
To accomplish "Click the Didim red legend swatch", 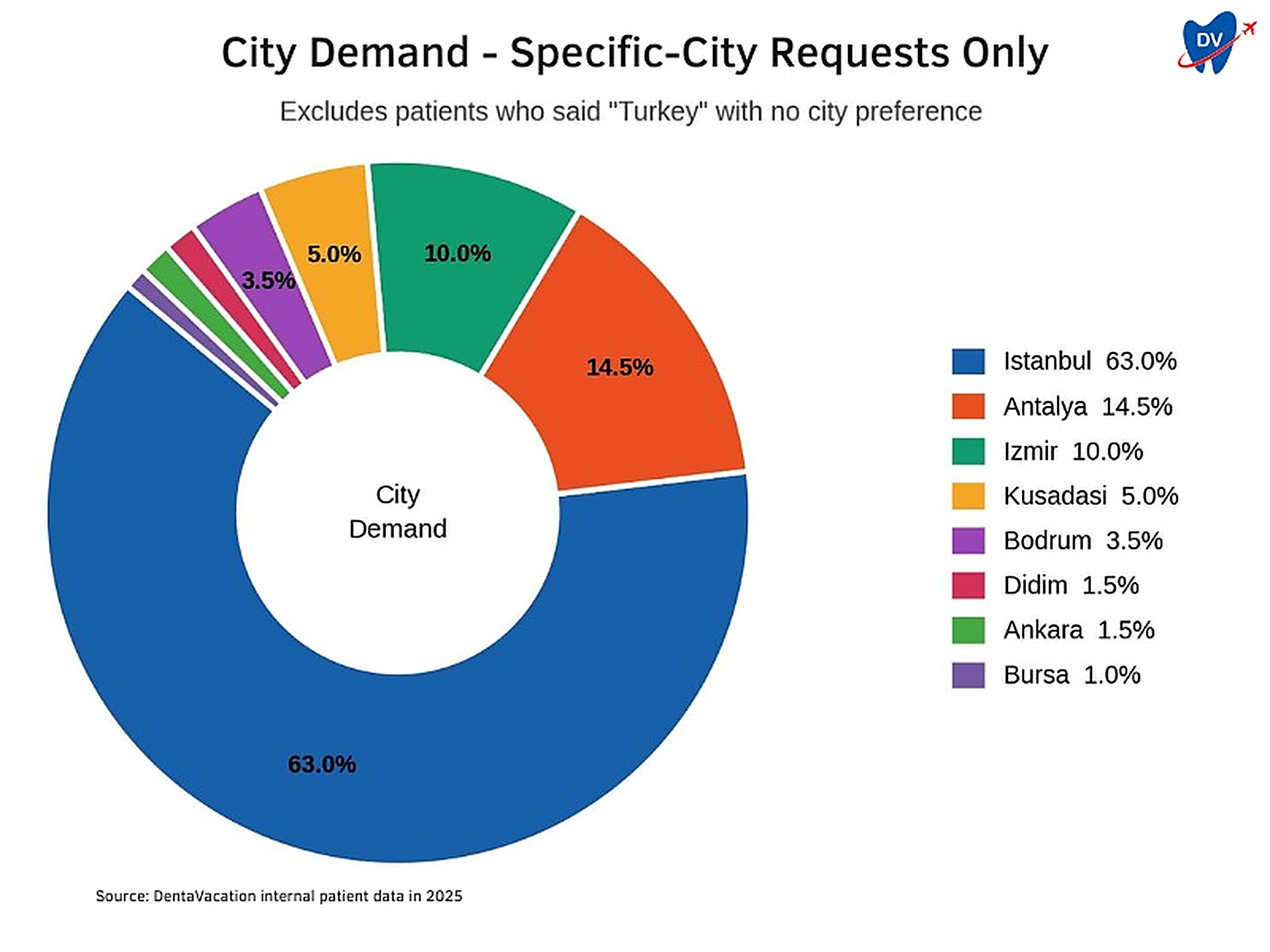I will point(968,585).
